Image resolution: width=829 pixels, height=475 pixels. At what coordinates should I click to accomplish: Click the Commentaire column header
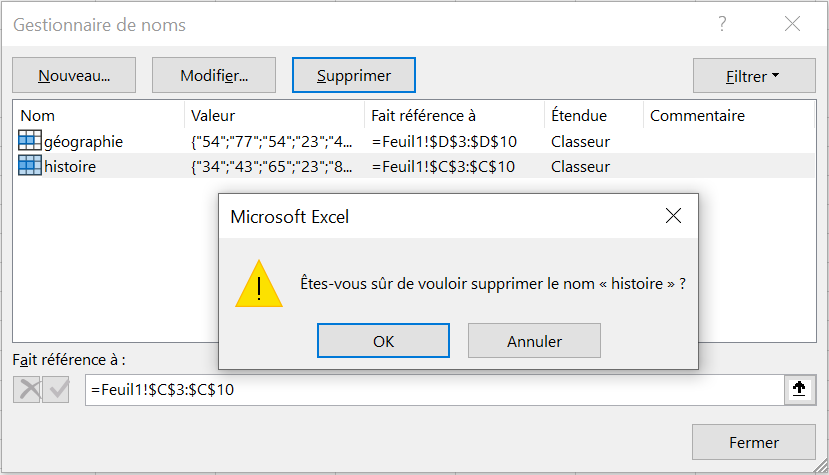point(729,115)
